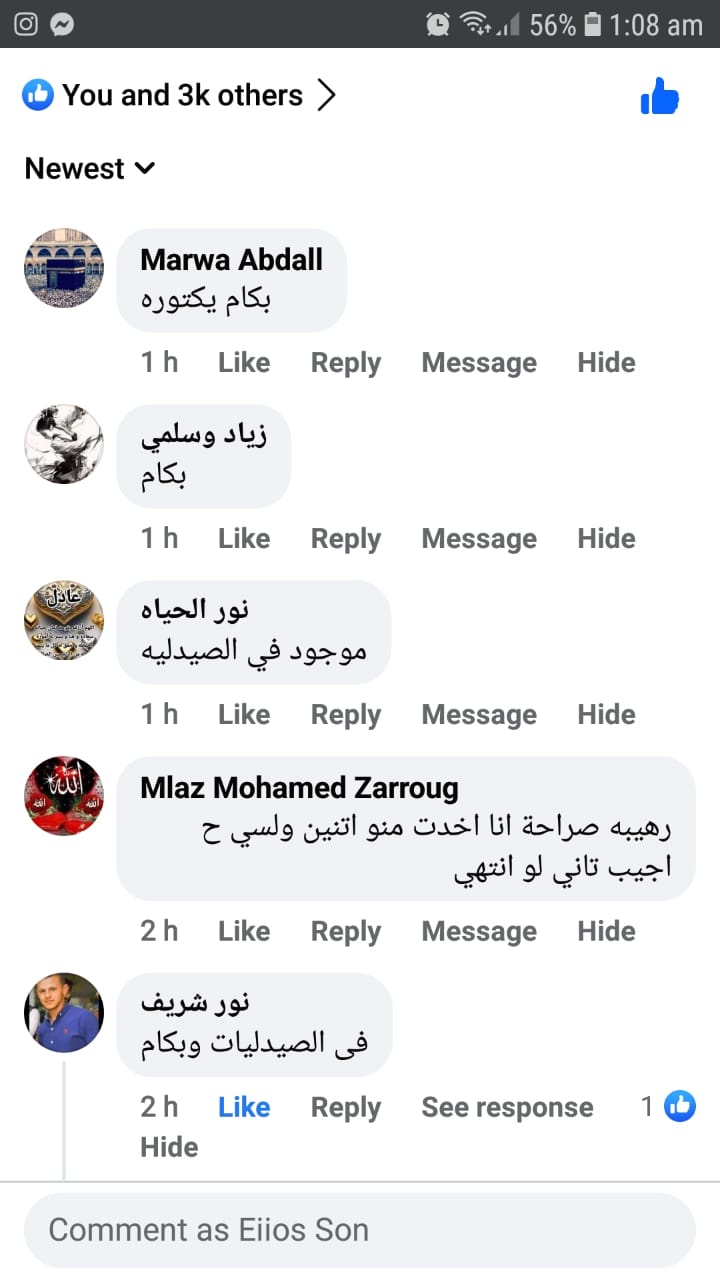Tap the large blue thumbs-up like icon
Image resolution: width=720 pixels, height=1280 pixels.
(x=660, y=96)
